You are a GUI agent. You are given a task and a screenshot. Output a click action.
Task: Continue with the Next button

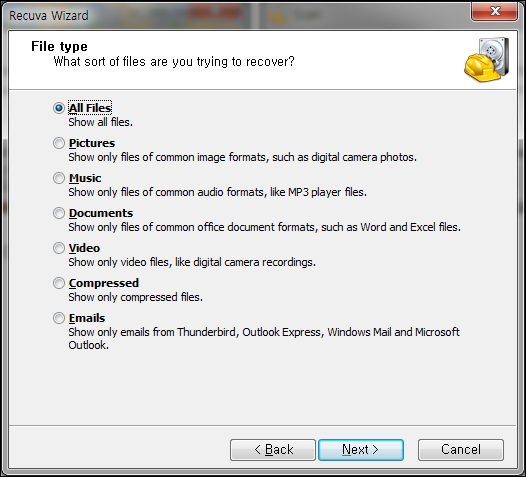[361, 450]
